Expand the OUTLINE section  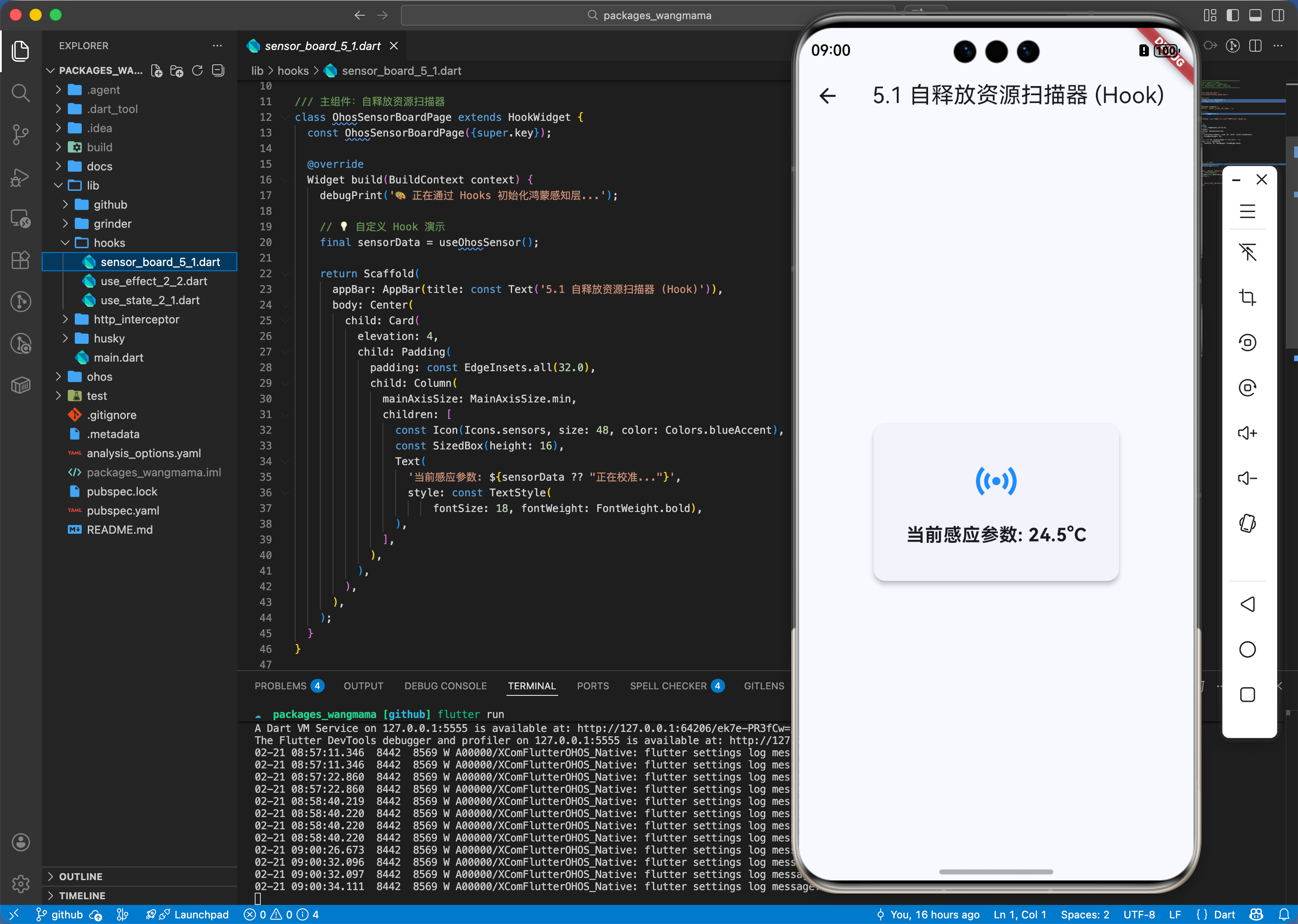coord(80,876)
